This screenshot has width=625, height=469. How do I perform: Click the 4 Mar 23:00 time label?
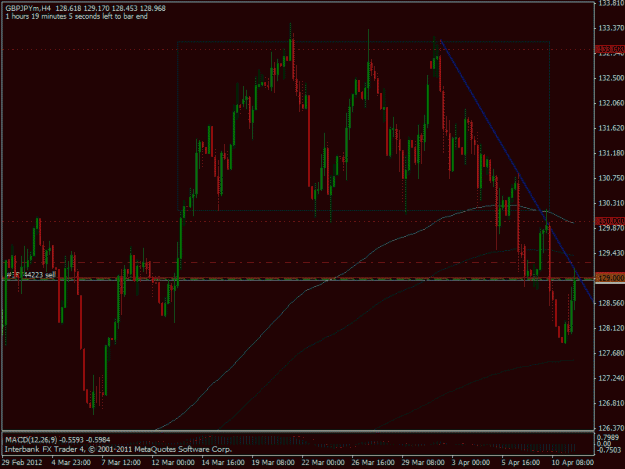(71, 463)
